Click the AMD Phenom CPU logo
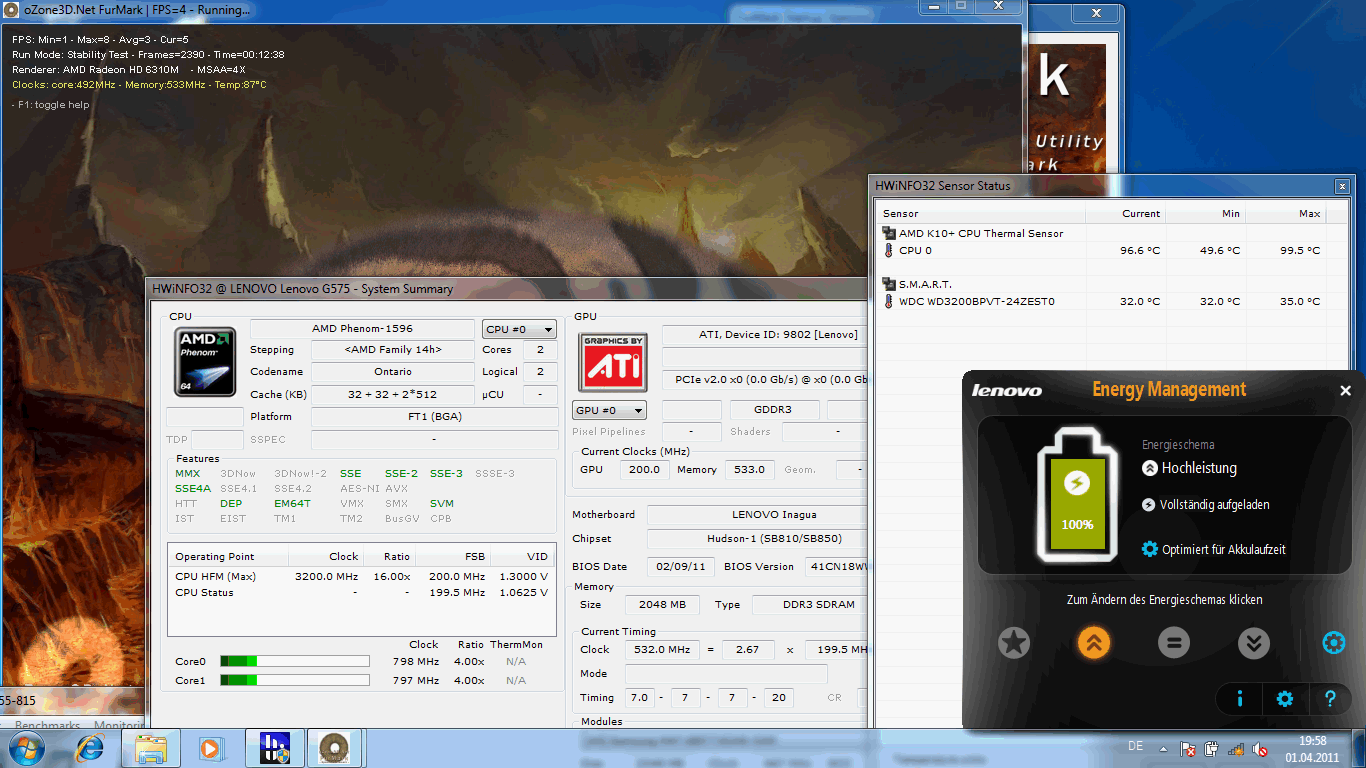 click(205, 361)
